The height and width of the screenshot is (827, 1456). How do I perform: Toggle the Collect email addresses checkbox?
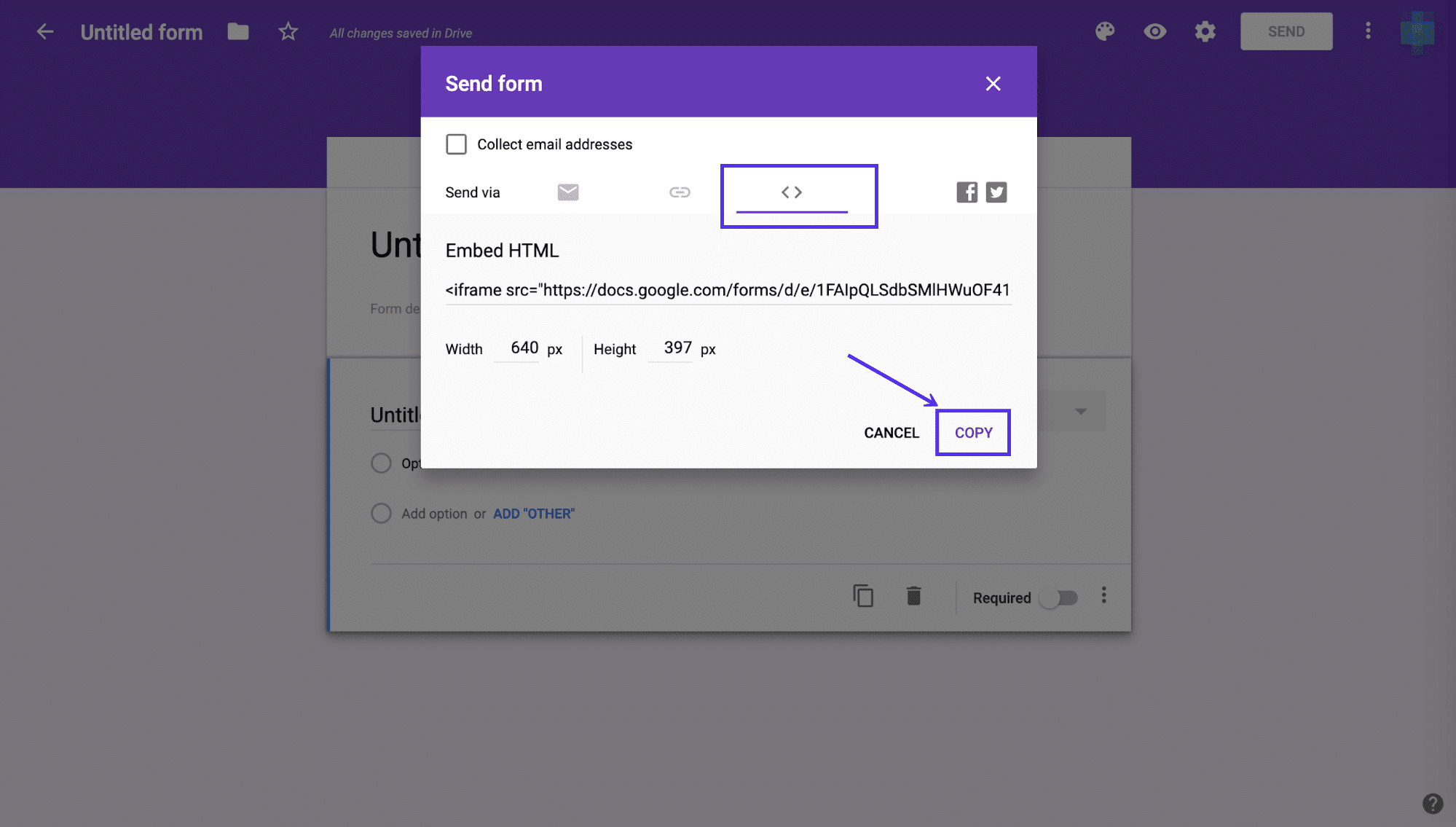pos(455,143)
